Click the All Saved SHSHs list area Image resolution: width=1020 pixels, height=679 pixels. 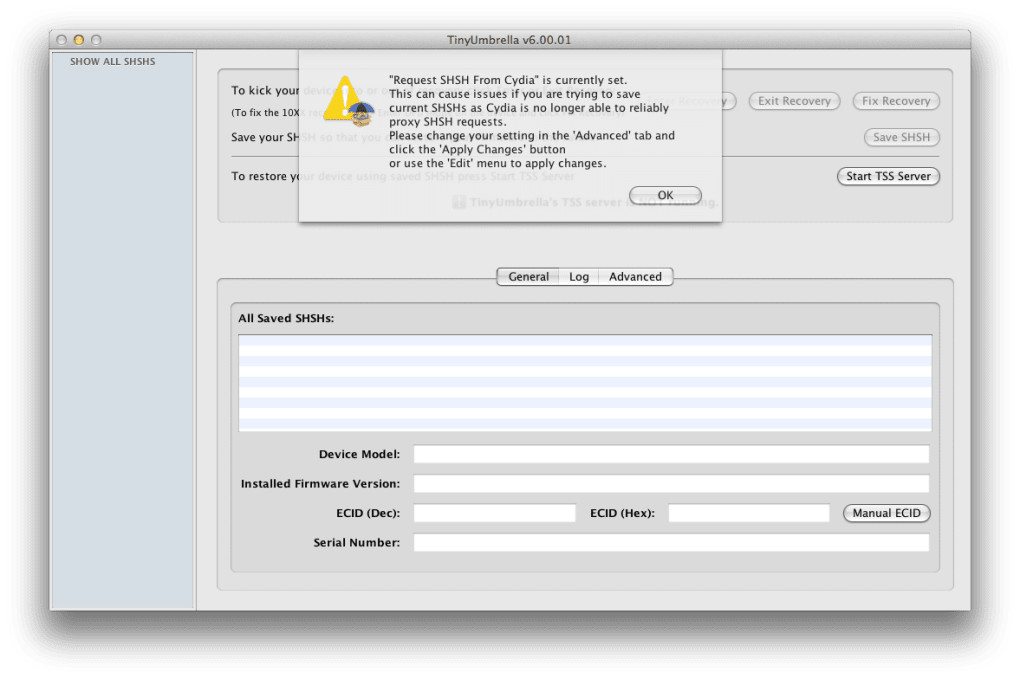pos(585,383)
